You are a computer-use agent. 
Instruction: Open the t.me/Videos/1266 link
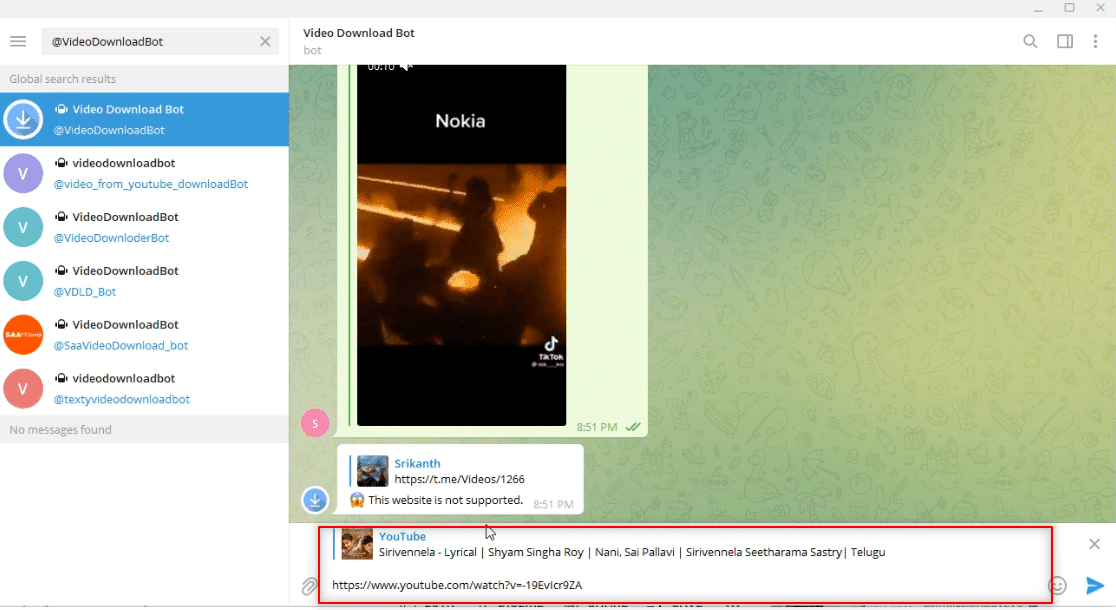tap(459, 479)
